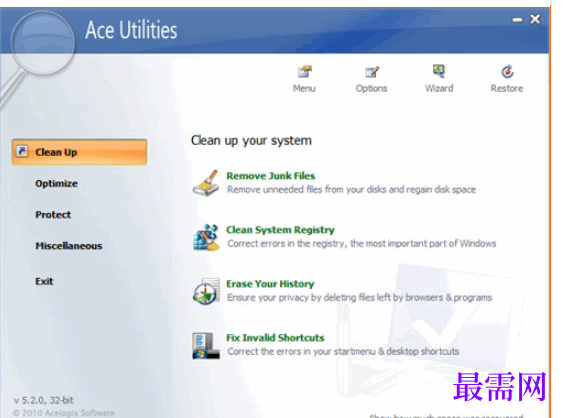Click the Erase Your History clock icon
This screenshot has width=565, height=418.
[206, 291]
